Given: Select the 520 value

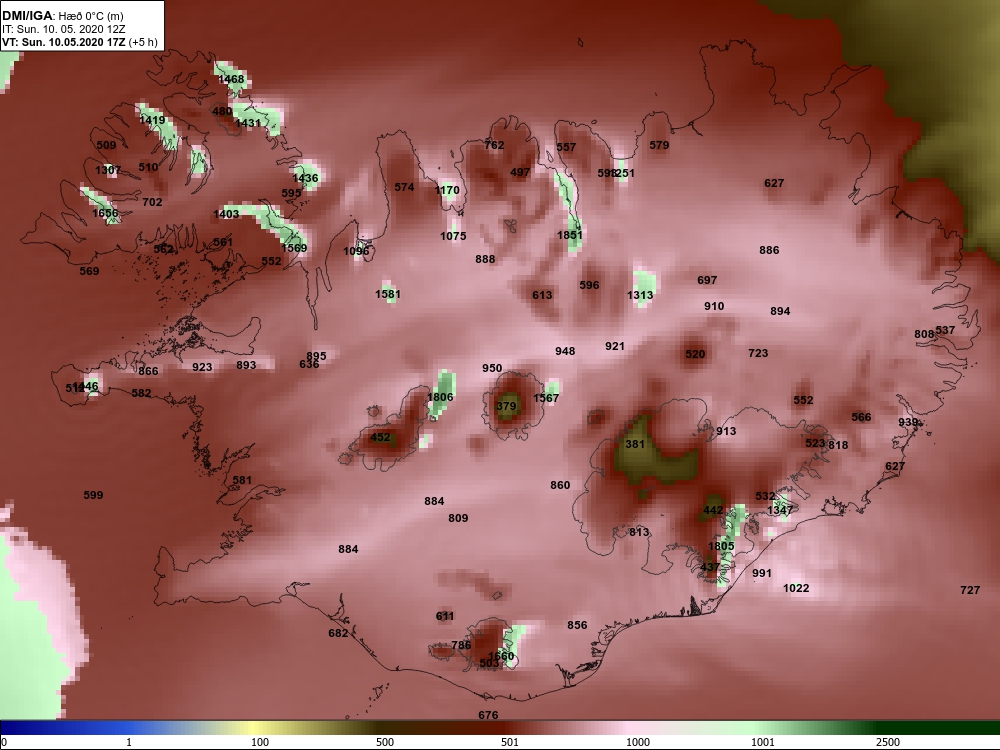Looking at the screenshot, I should [695, 354].
